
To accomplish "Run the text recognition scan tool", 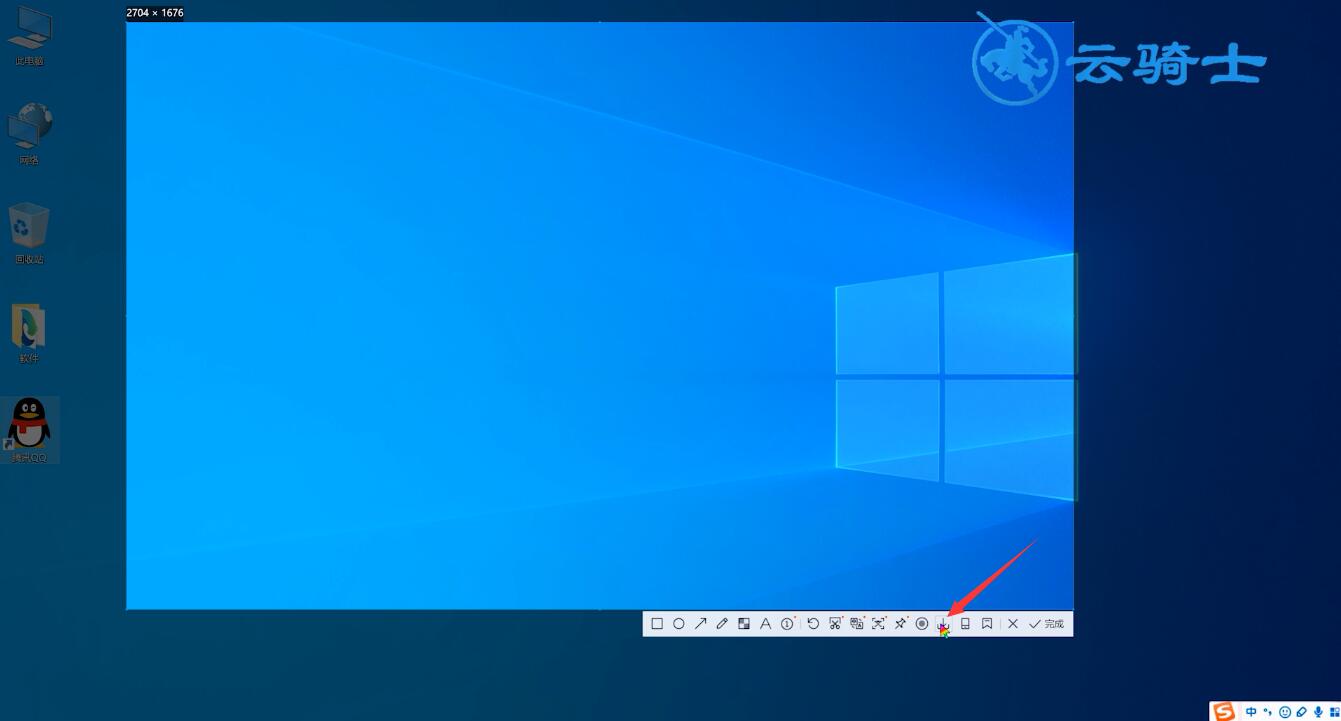I will click(878, 624).
